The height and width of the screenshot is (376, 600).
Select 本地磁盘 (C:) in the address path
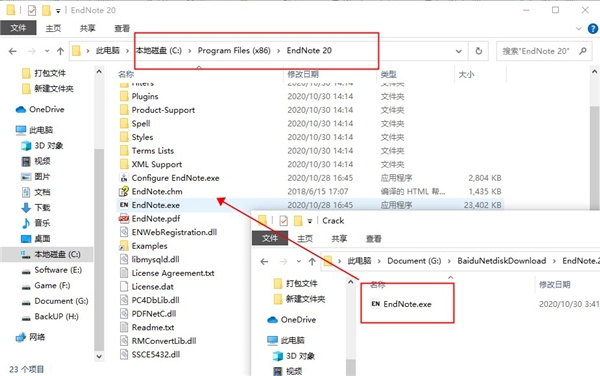(159, 50)
